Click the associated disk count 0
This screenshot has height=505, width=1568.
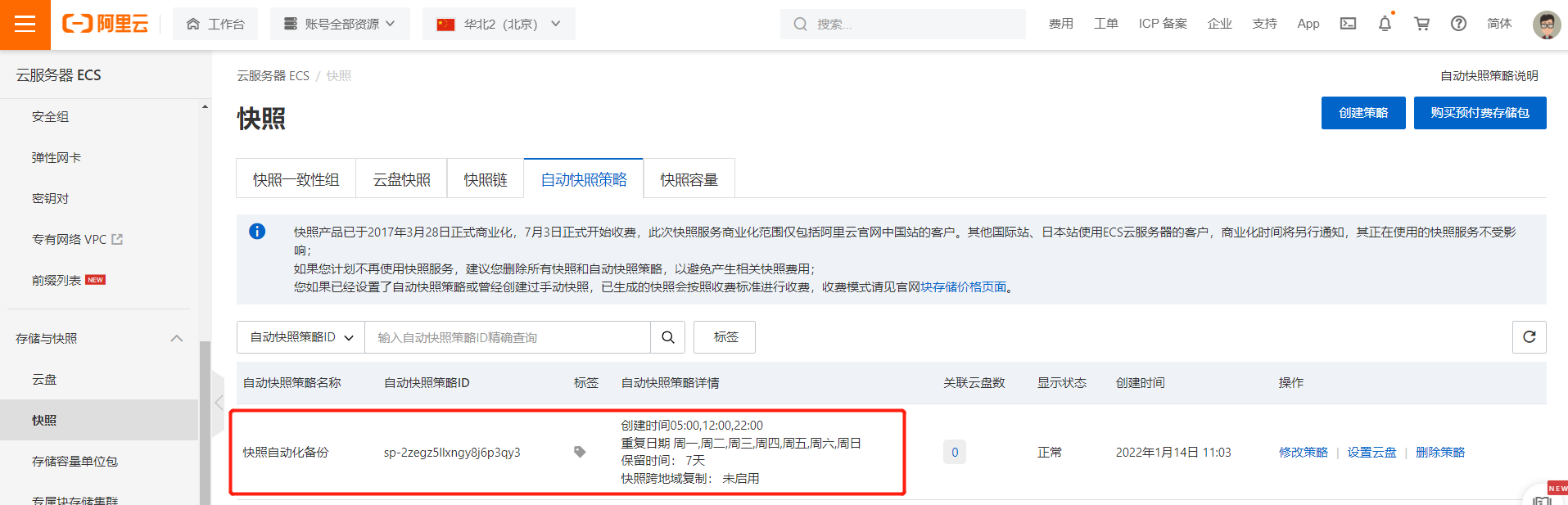(x=955, y=453)
